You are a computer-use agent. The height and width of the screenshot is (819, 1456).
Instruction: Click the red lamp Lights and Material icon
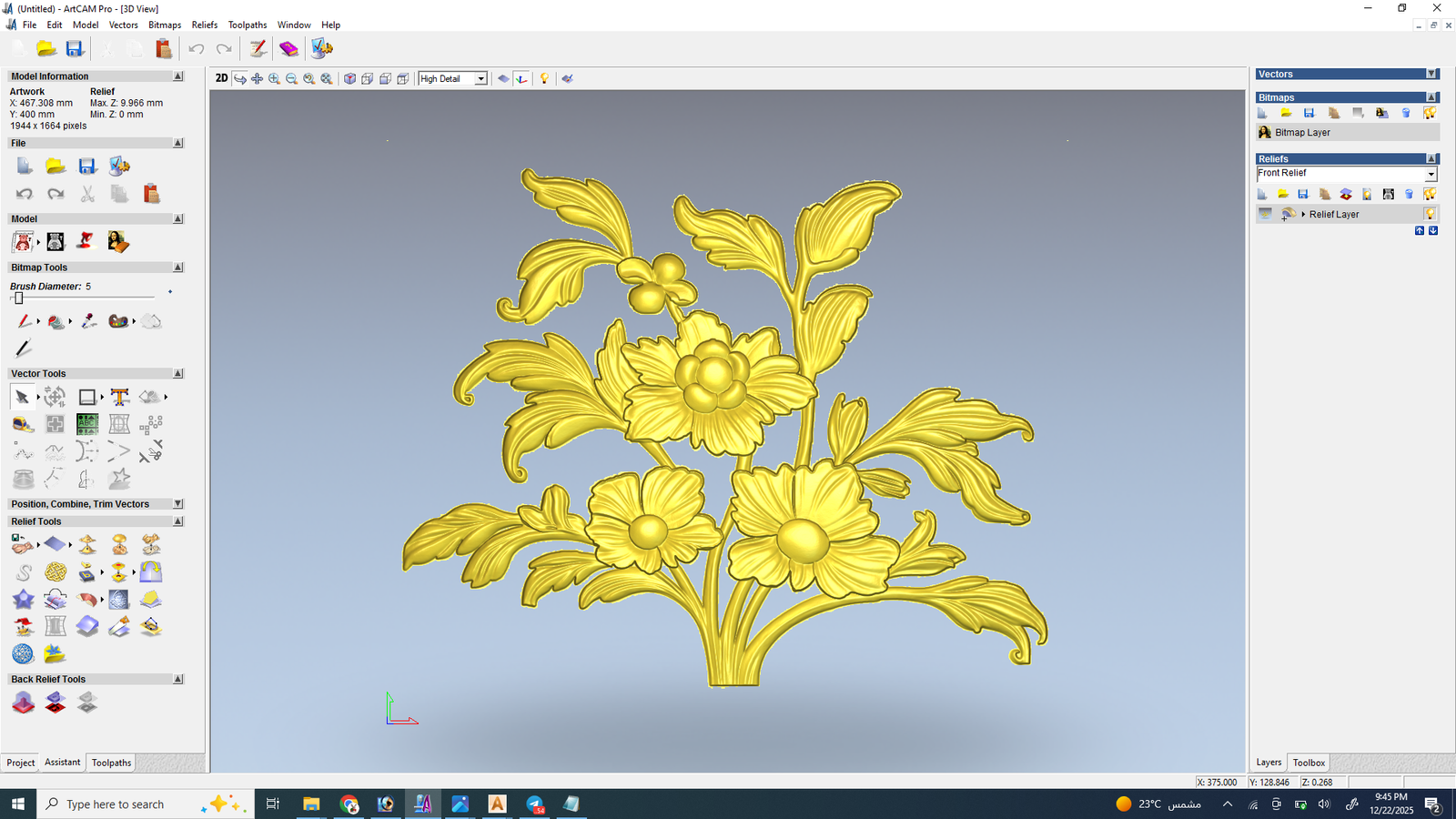(86, 241)
